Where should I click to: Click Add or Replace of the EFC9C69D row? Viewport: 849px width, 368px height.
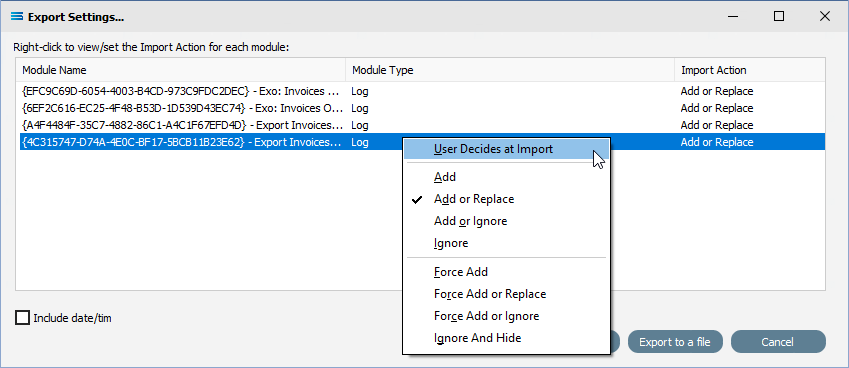[x=717, y=91]
